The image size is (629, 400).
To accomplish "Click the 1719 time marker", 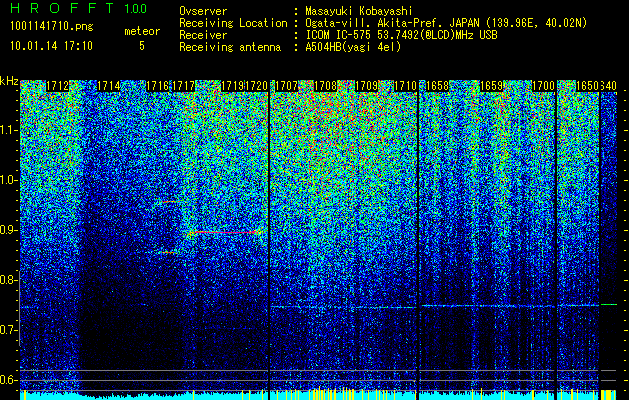I will [232, 86].
